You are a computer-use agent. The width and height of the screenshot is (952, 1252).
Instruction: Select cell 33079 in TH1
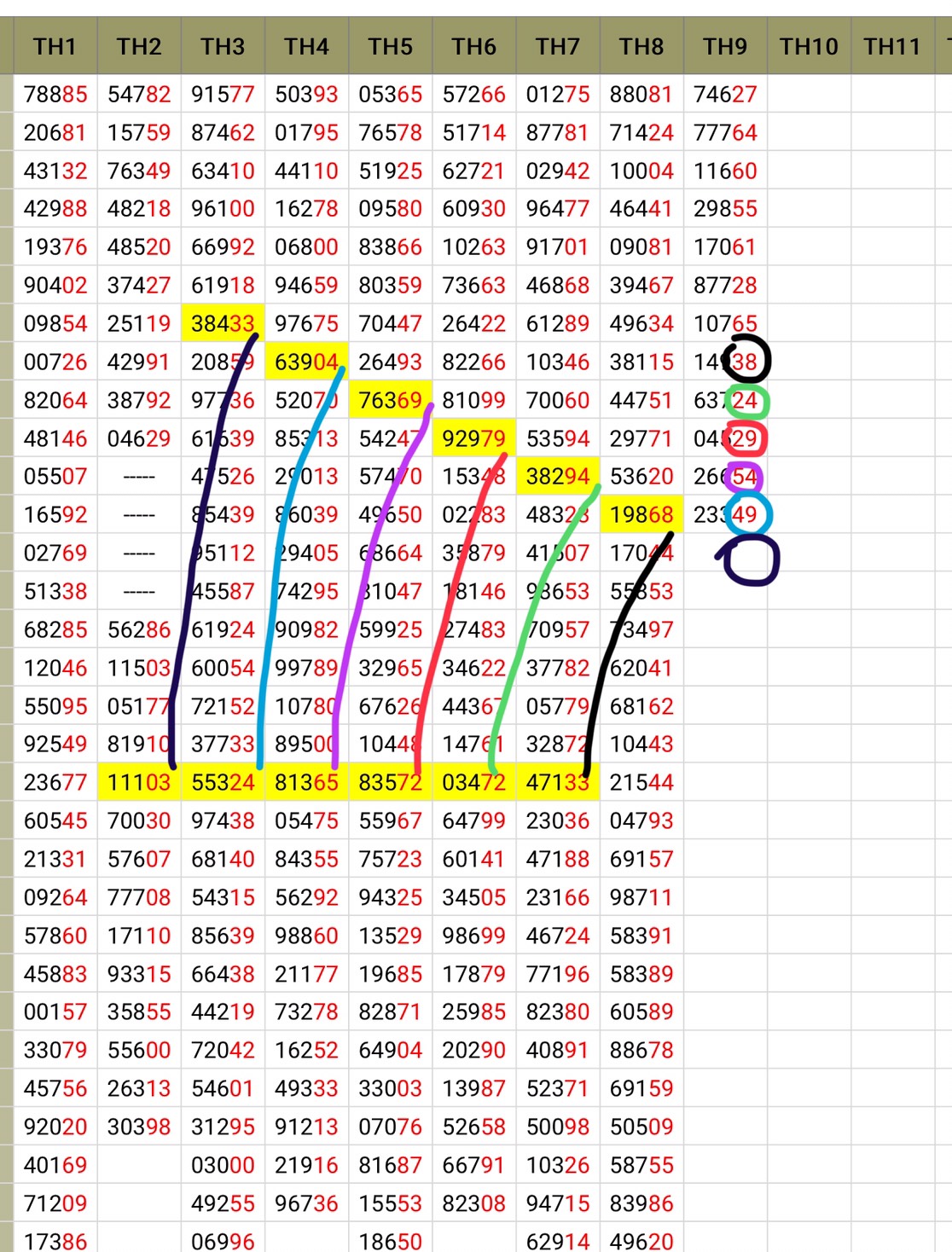tap(55, 1050)
